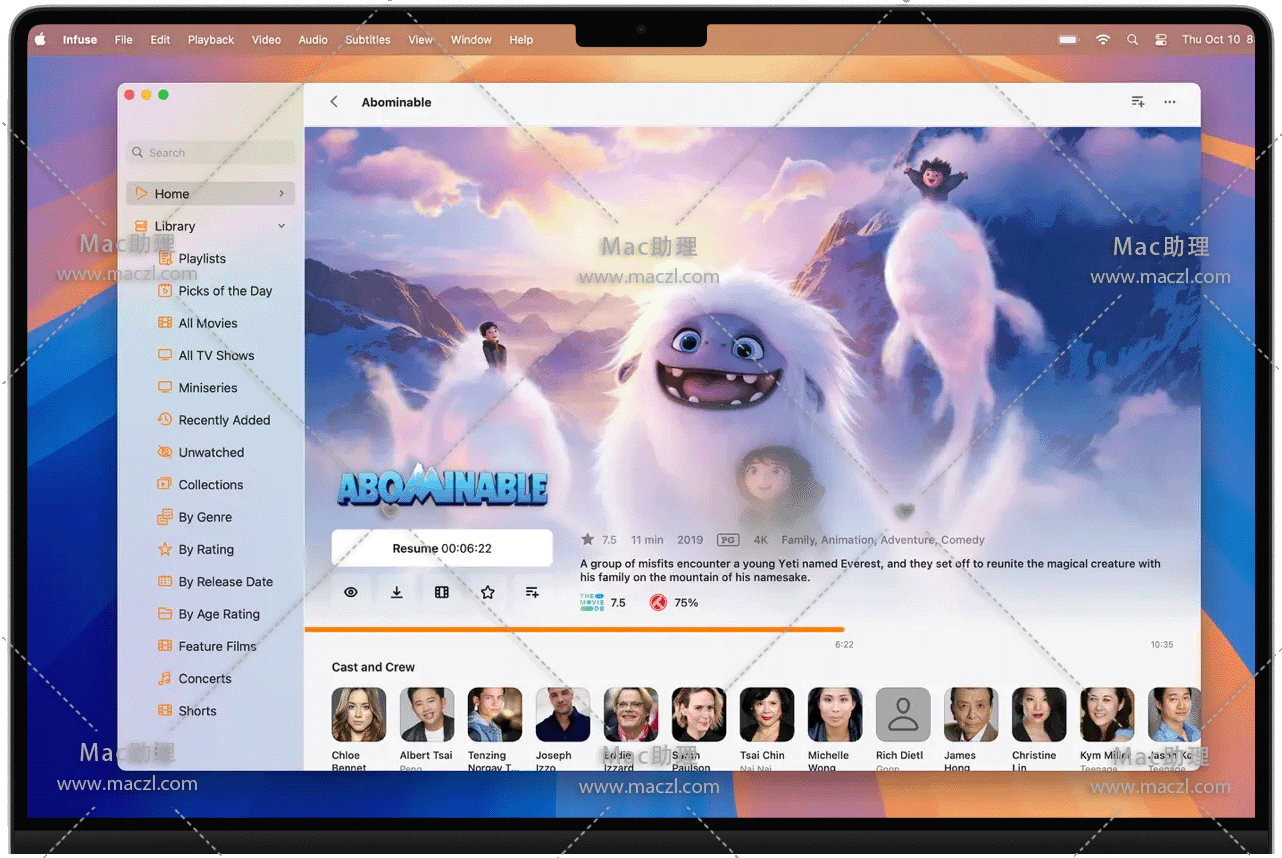Click The Movie DB logo

pyautogui.click(x=592, y=602)
